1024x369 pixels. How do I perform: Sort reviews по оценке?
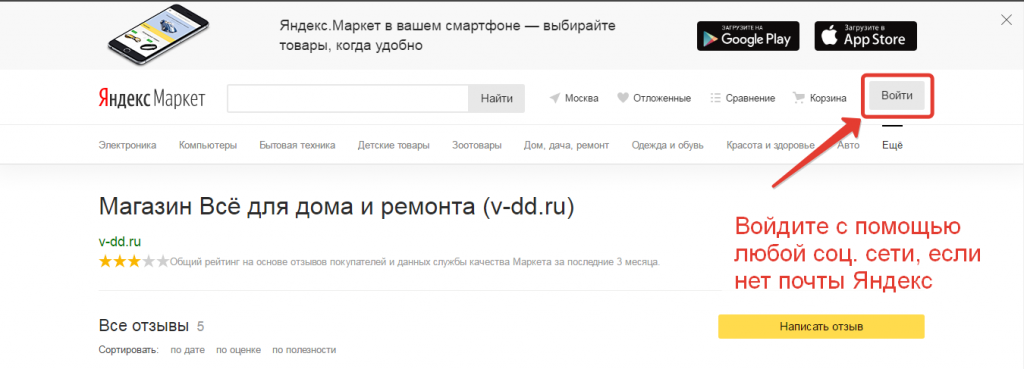point(238,350)
